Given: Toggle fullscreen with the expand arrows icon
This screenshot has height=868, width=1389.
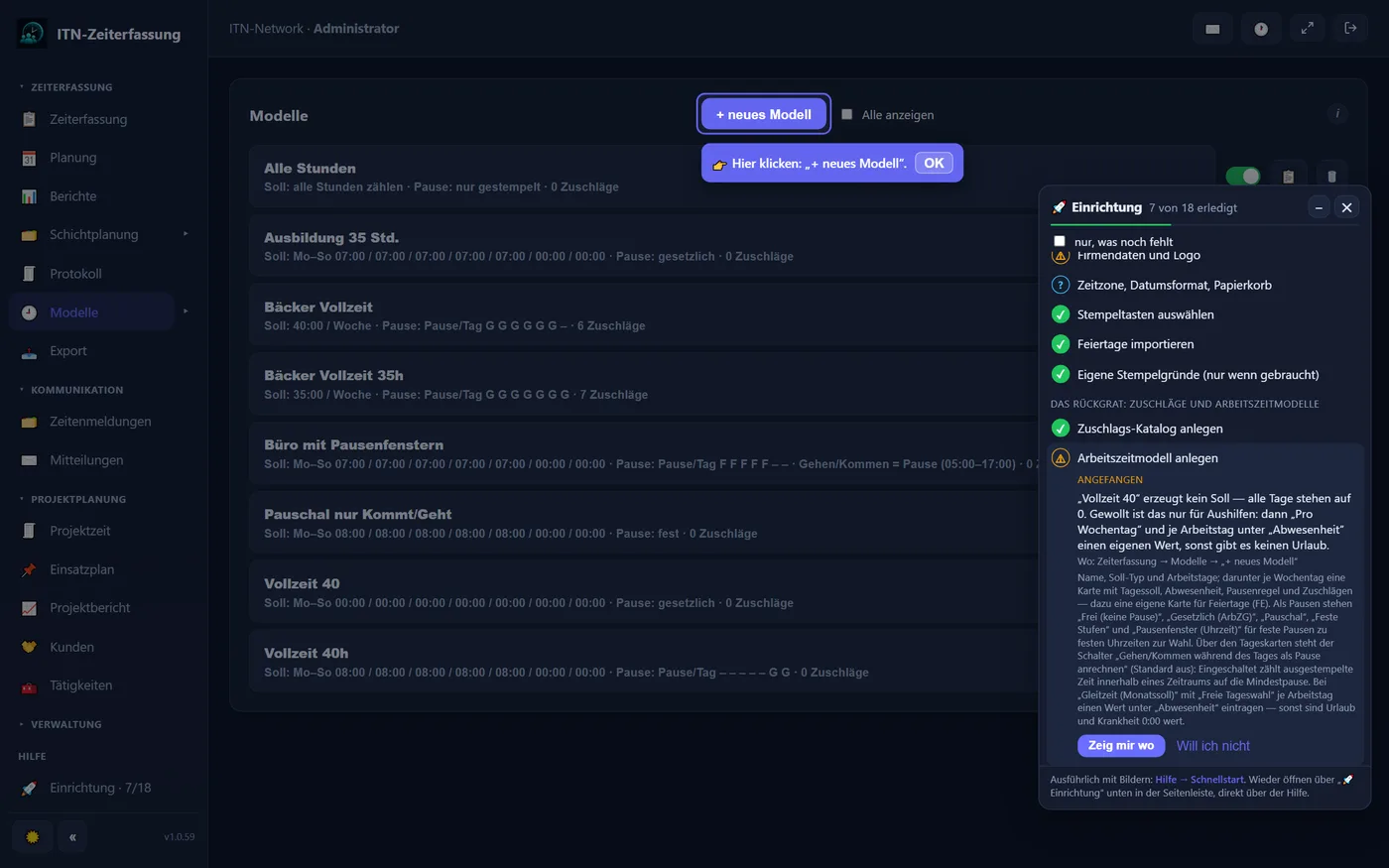Looking at the screenshot, I should click(1308, 29).
